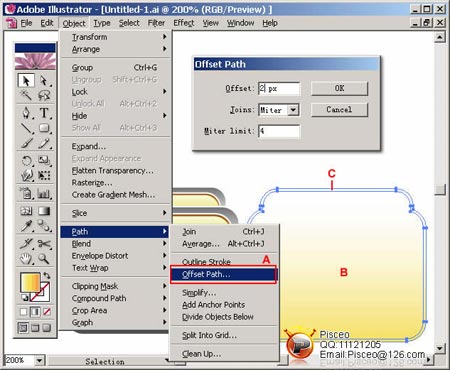
Task: Pick the Scissors tool
Action: pyautogui.click(x=44, y=243)
